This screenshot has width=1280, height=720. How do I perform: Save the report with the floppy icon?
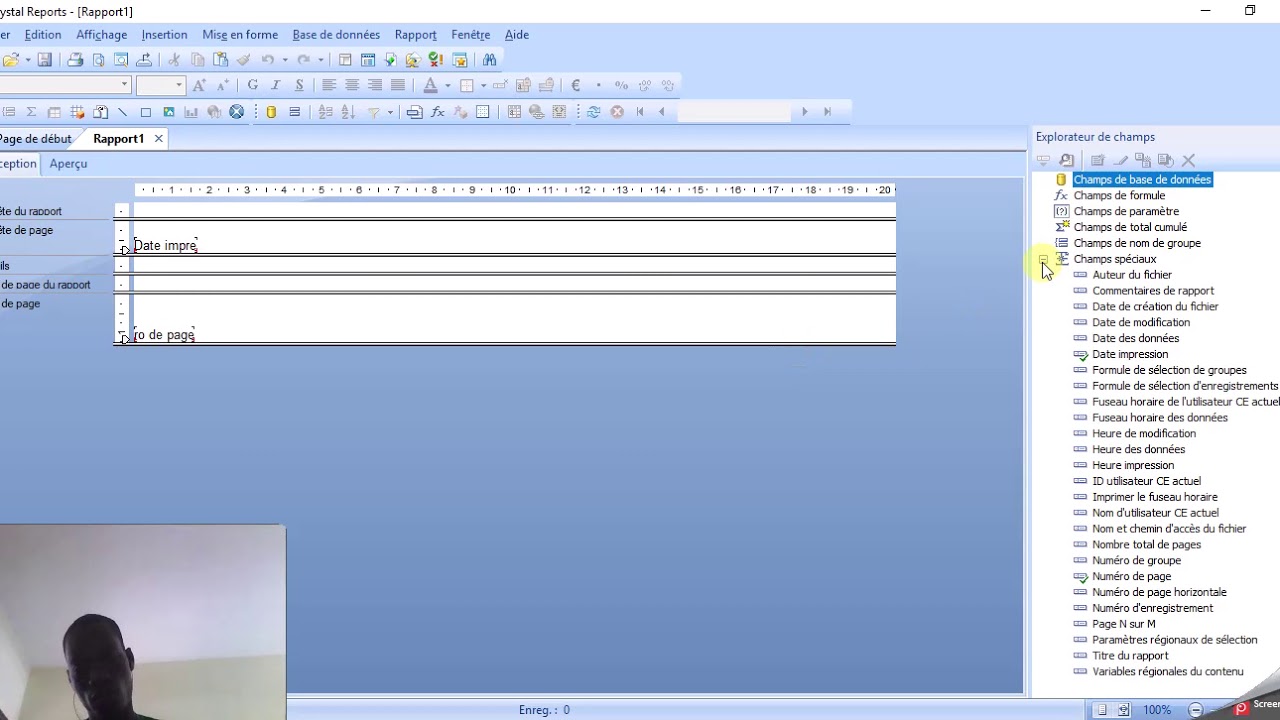pyautogui.click(x=44, y=60)
